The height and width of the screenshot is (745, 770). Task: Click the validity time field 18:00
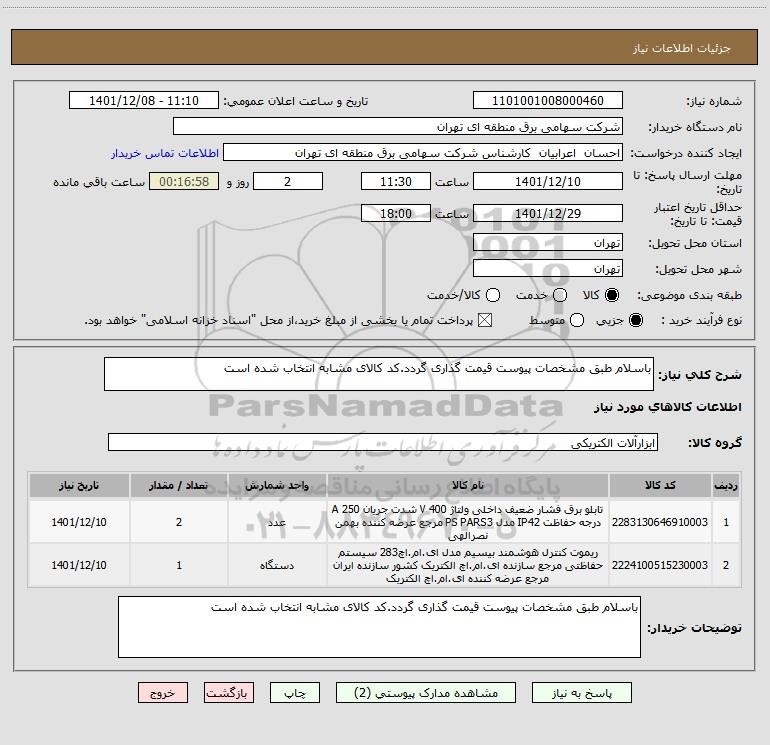click(x=396, y=213)
